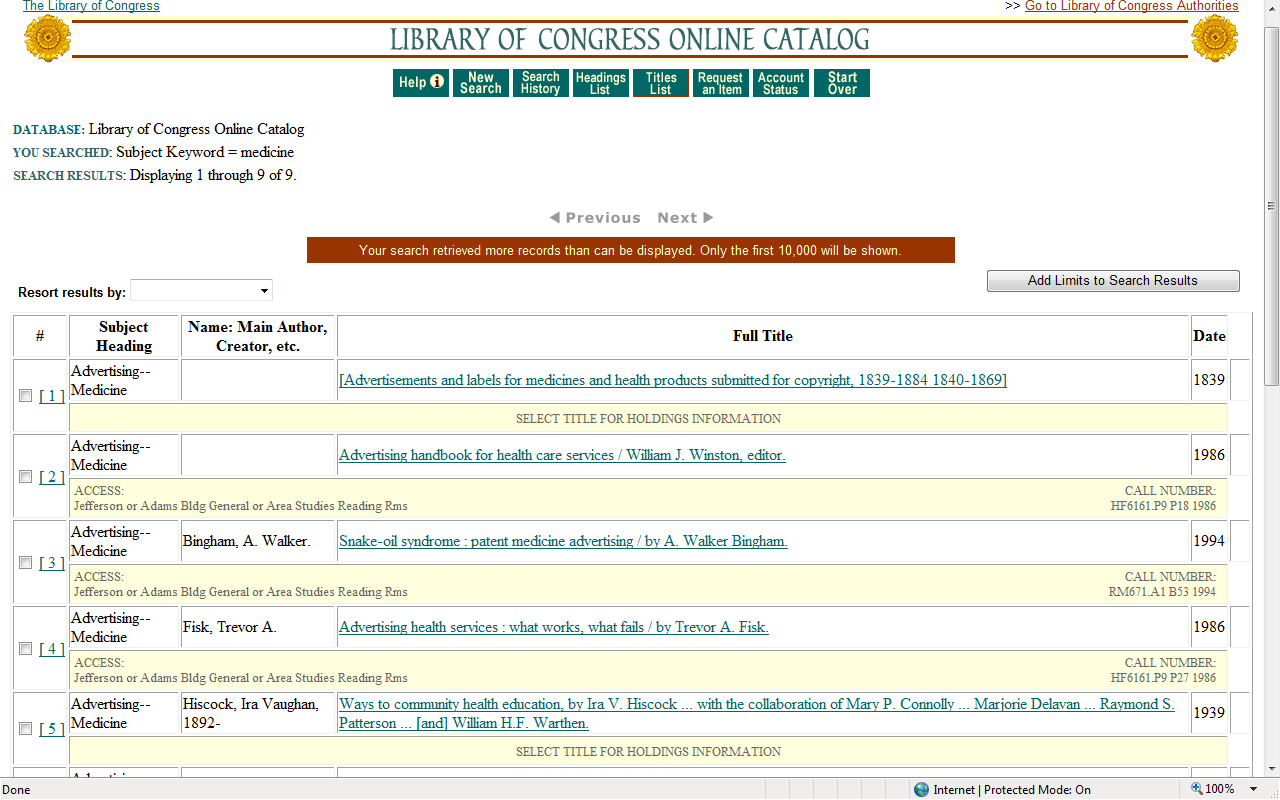Click the Date column header
The width and height of the screenshot is (1280, 800).
[1209, 336]
